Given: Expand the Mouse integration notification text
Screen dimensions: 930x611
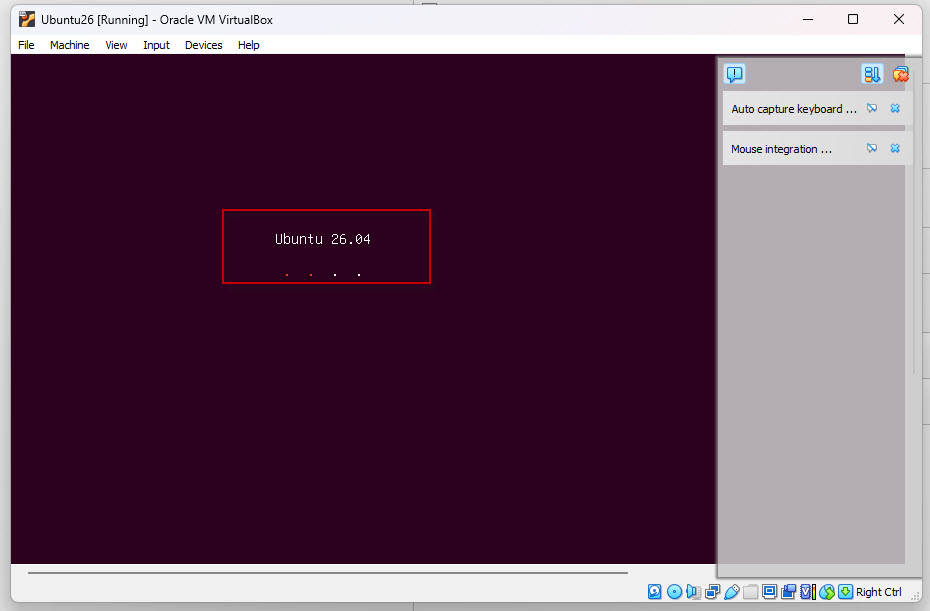Looking at the screenshot, I should [781, 149].
